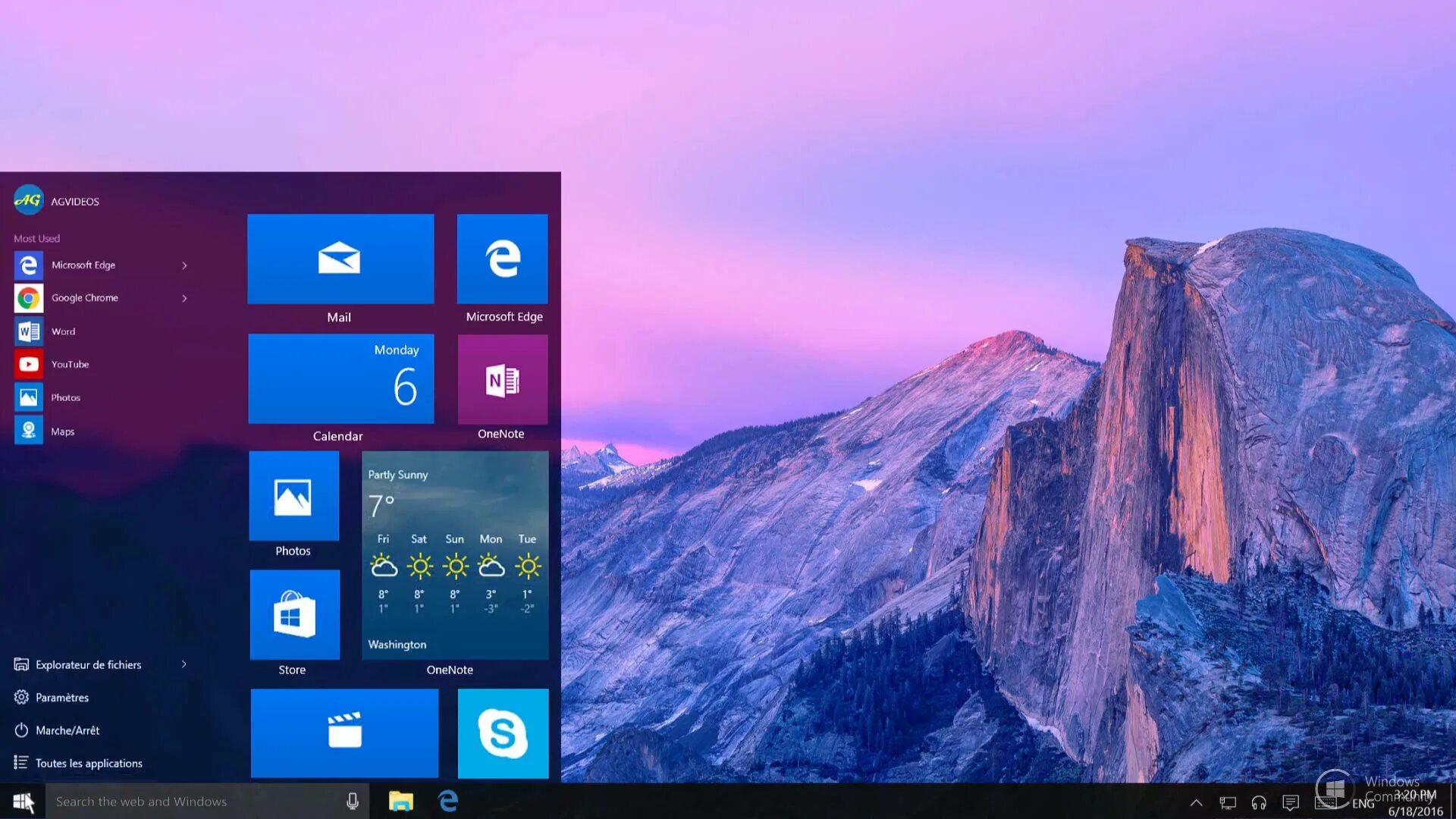This screenshot has width=1456, height=819.
Task: Open the Store tile
Action: pos(293,614)
